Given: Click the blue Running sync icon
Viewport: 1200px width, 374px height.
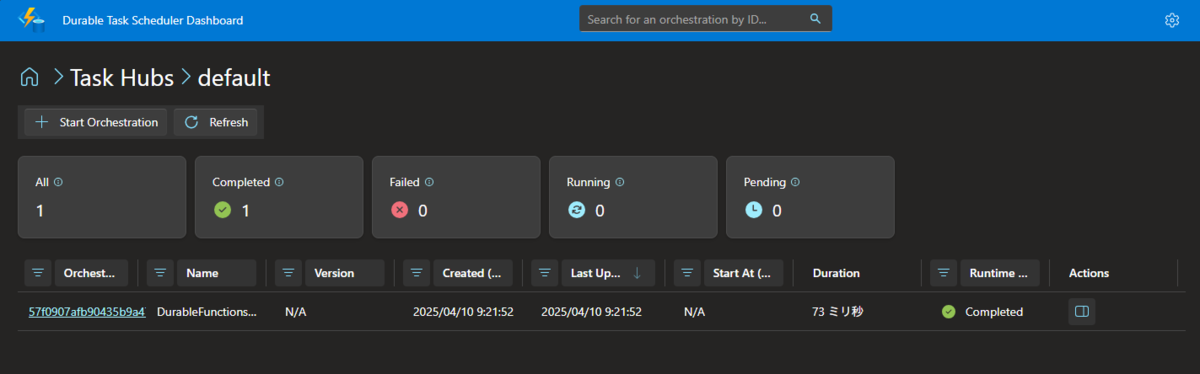Looking at the screenshot, I should (576, 210).
